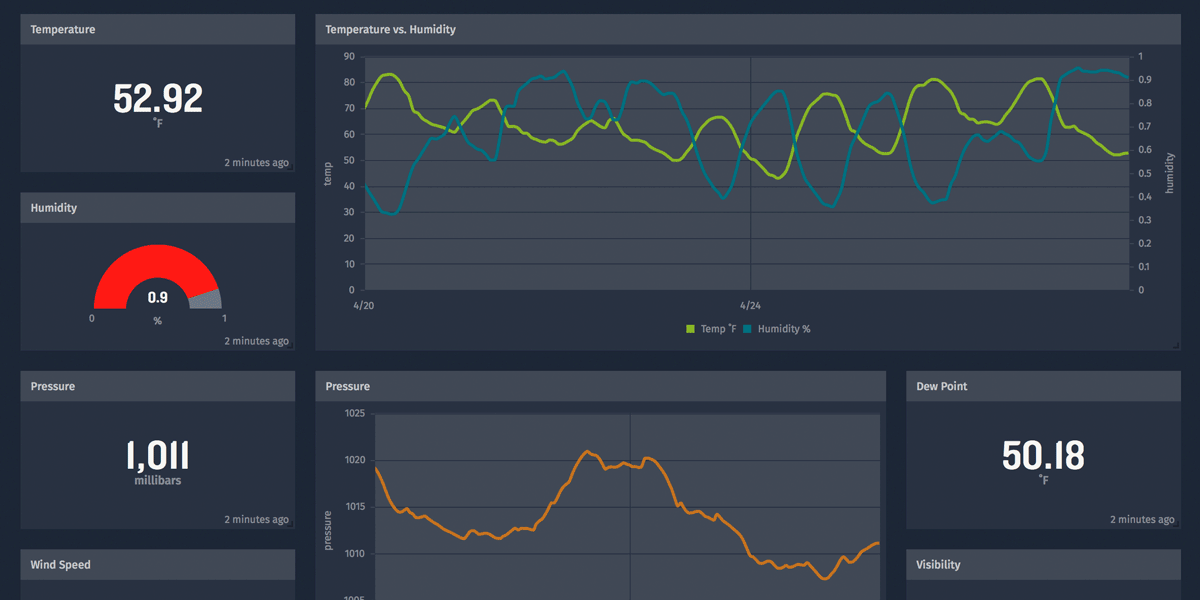This screenshot has height=600, width=1200.
Task: Click the 90 tick on temp axis
Action: pos(349,56)
